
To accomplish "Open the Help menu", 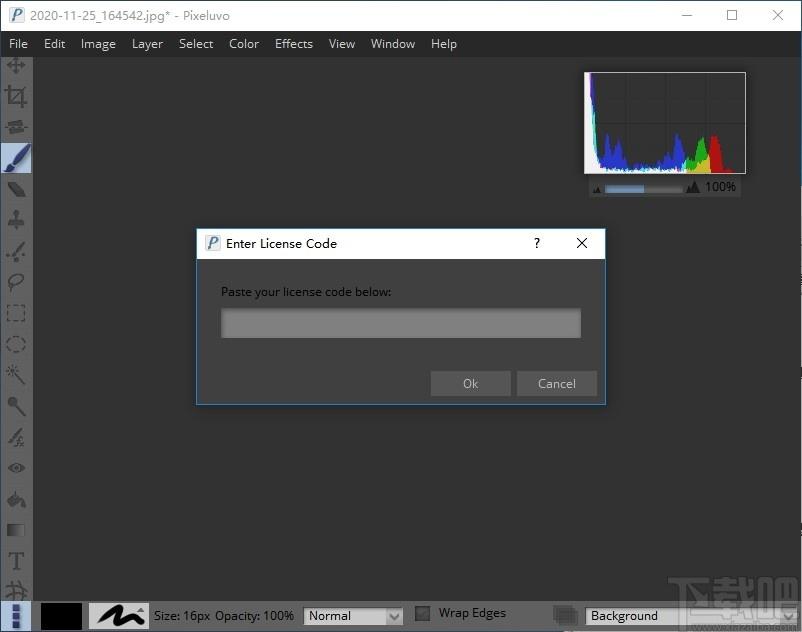I will click(443, 44).
